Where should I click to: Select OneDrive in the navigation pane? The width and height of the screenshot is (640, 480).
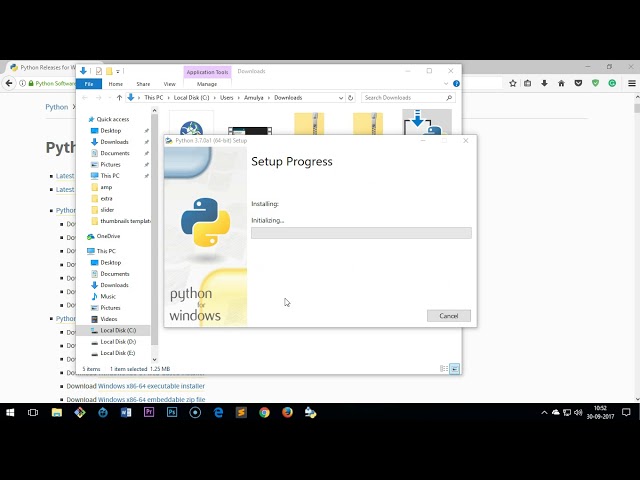(108, 236)
